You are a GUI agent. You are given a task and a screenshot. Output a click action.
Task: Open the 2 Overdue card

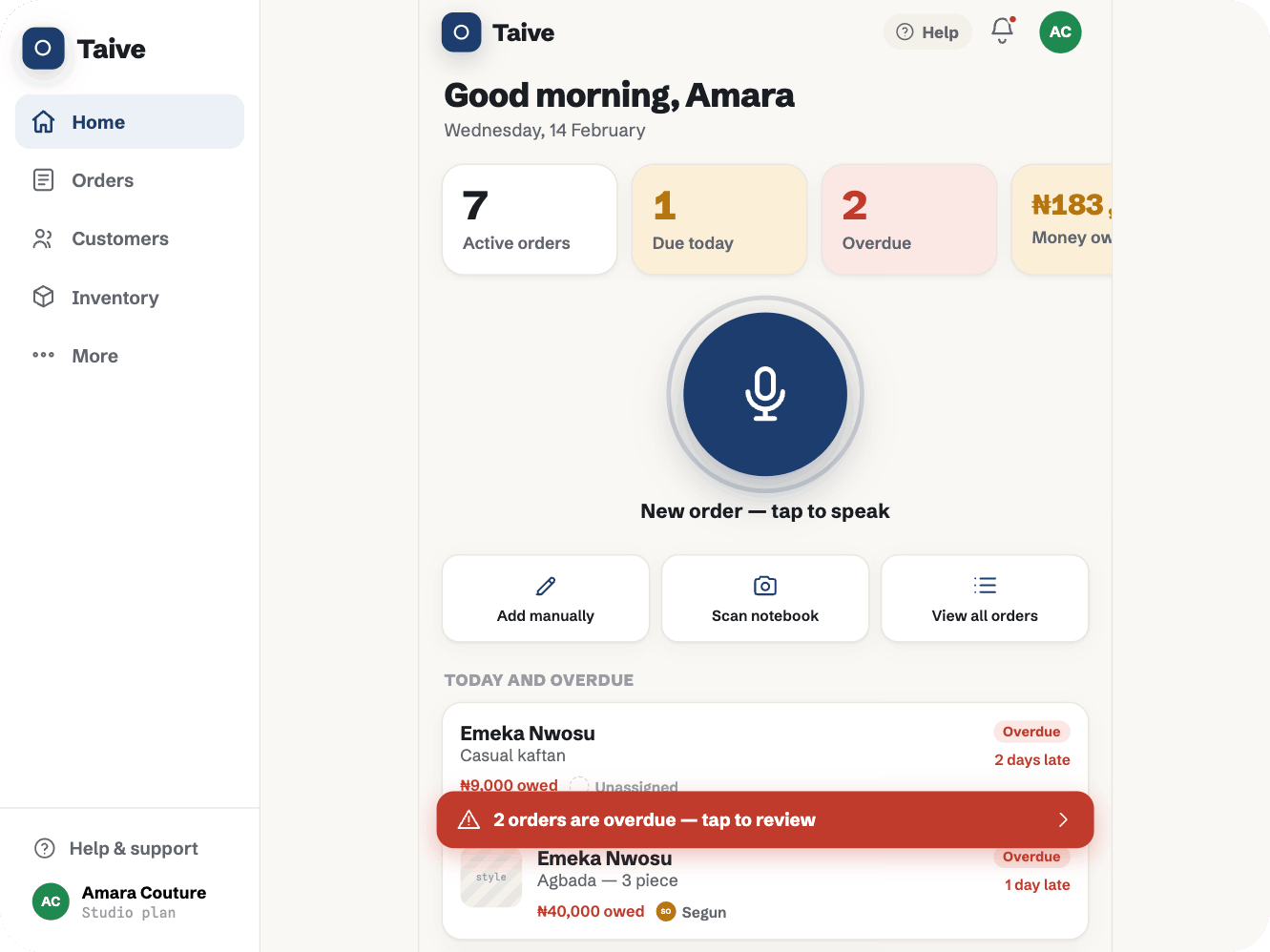909,219
